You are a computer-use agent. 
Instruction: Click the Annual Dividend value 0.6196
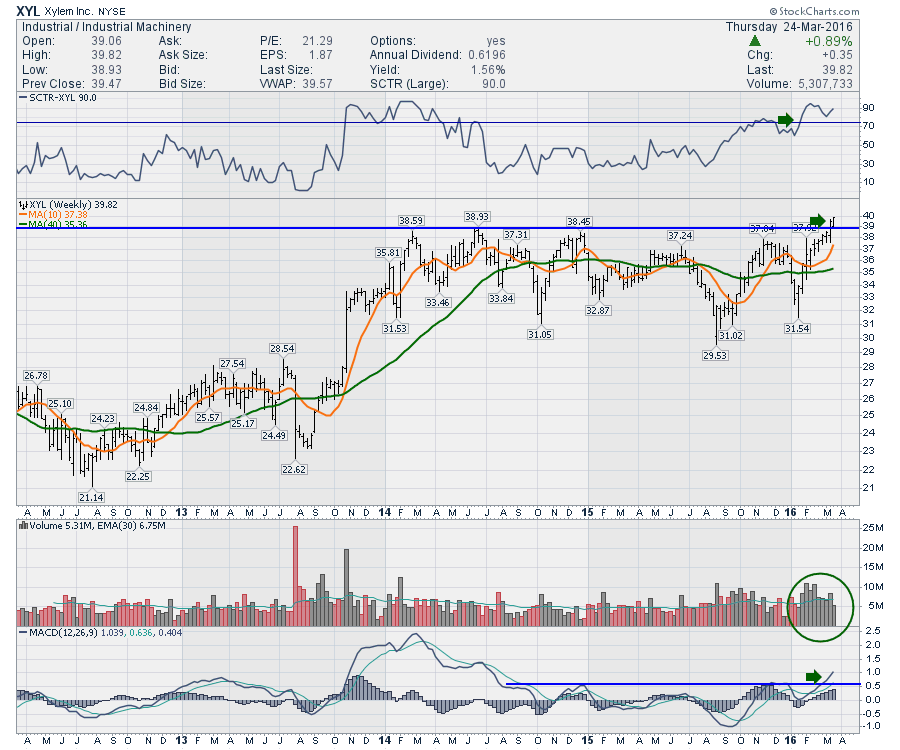487,55
